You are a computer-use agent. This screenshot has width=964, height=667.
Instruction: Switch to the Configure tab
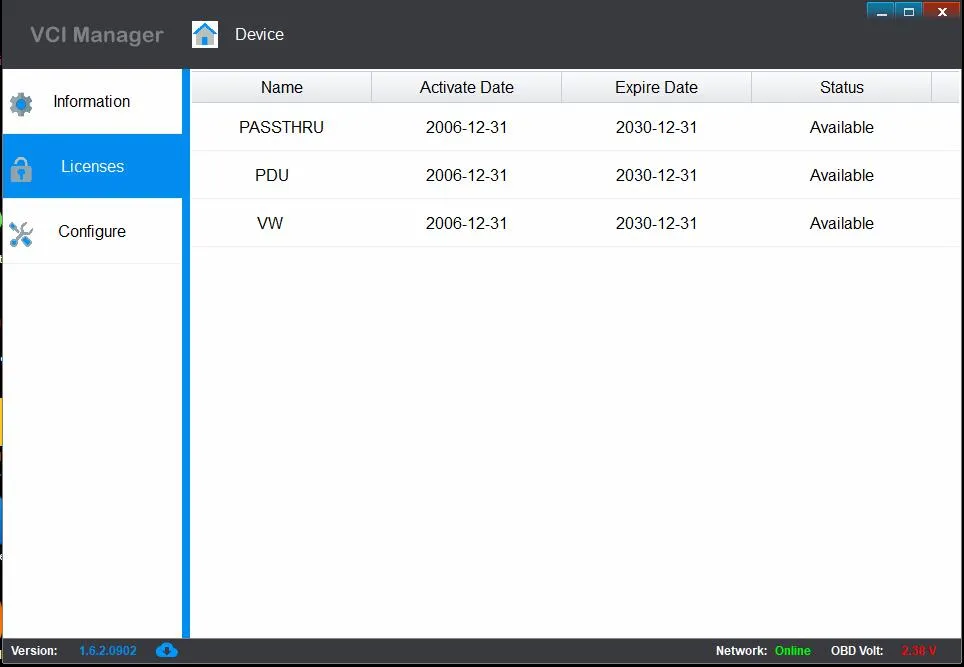coord(92,232)
